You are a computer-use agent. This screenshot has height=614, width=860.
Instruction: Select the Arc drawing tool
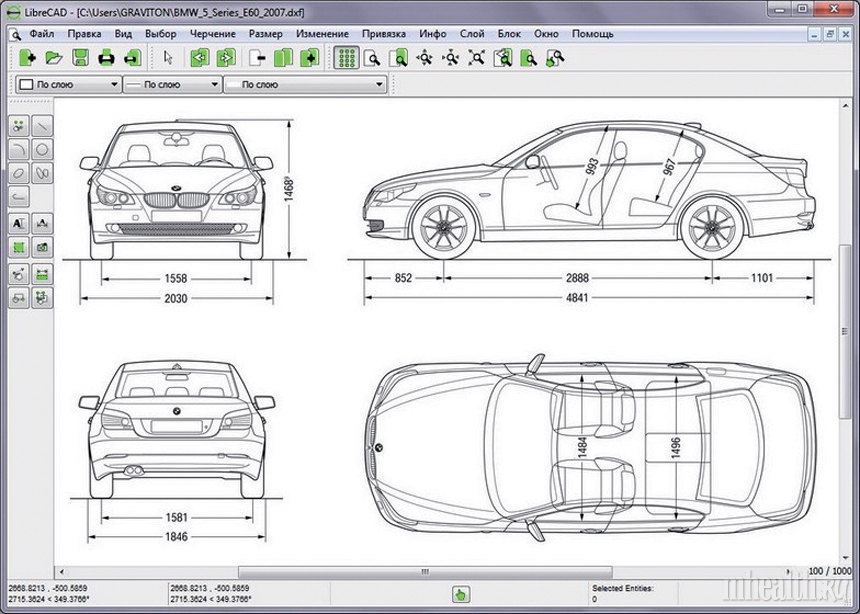coord(19,150)
